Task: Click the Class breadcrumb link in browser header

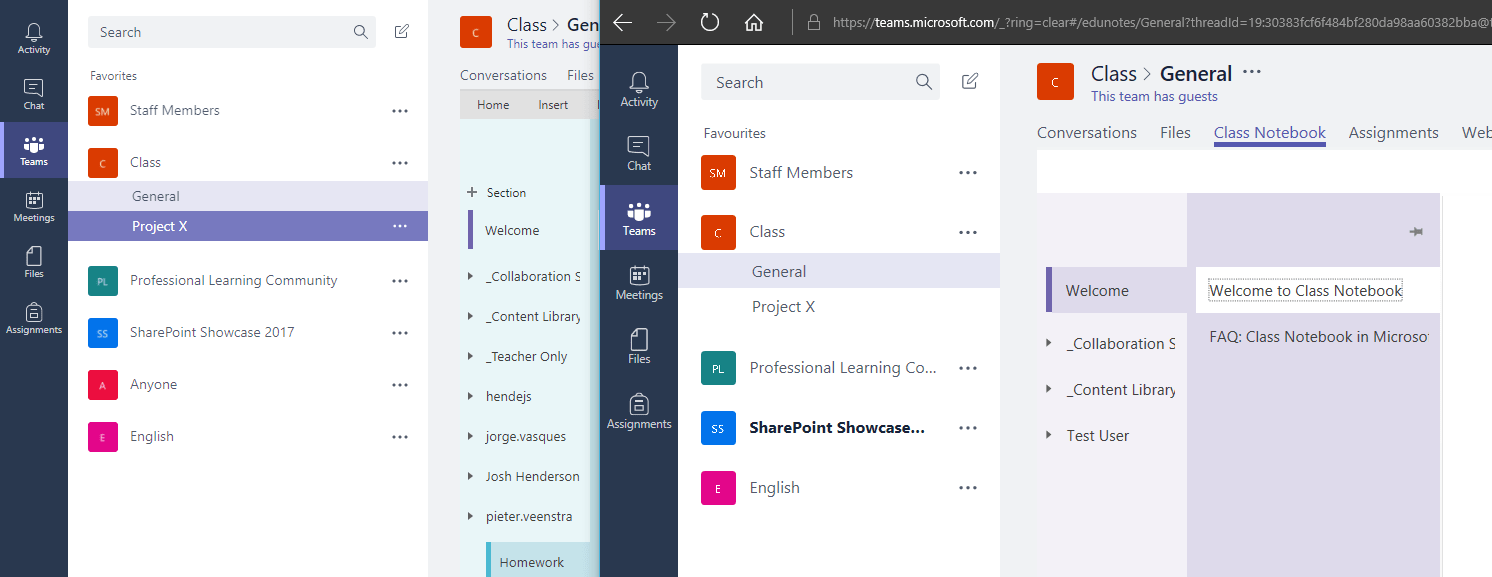Action: click(x=1114, y=74)
